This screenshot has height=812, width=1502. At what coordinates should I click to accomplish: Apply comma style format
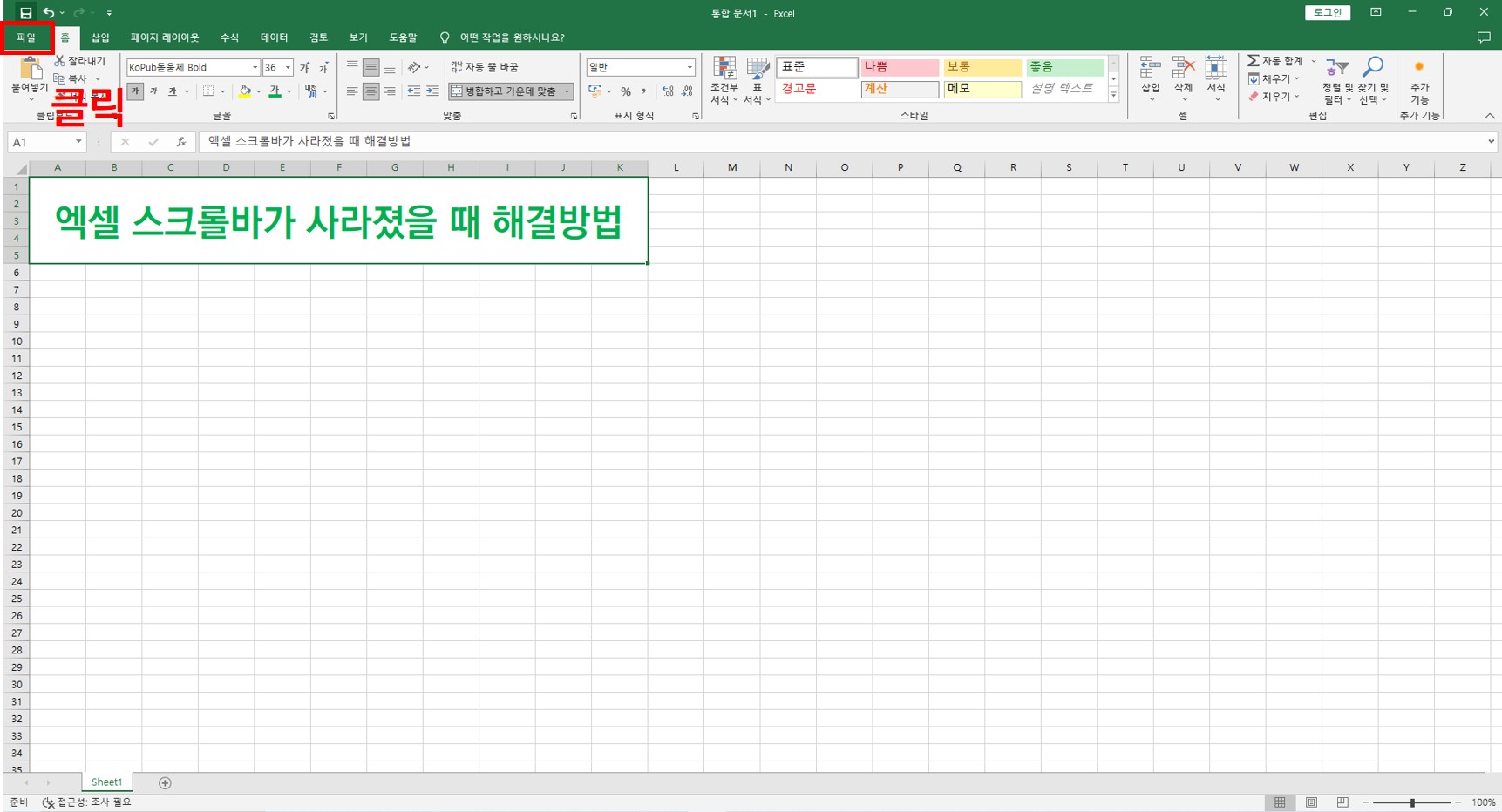643,91
